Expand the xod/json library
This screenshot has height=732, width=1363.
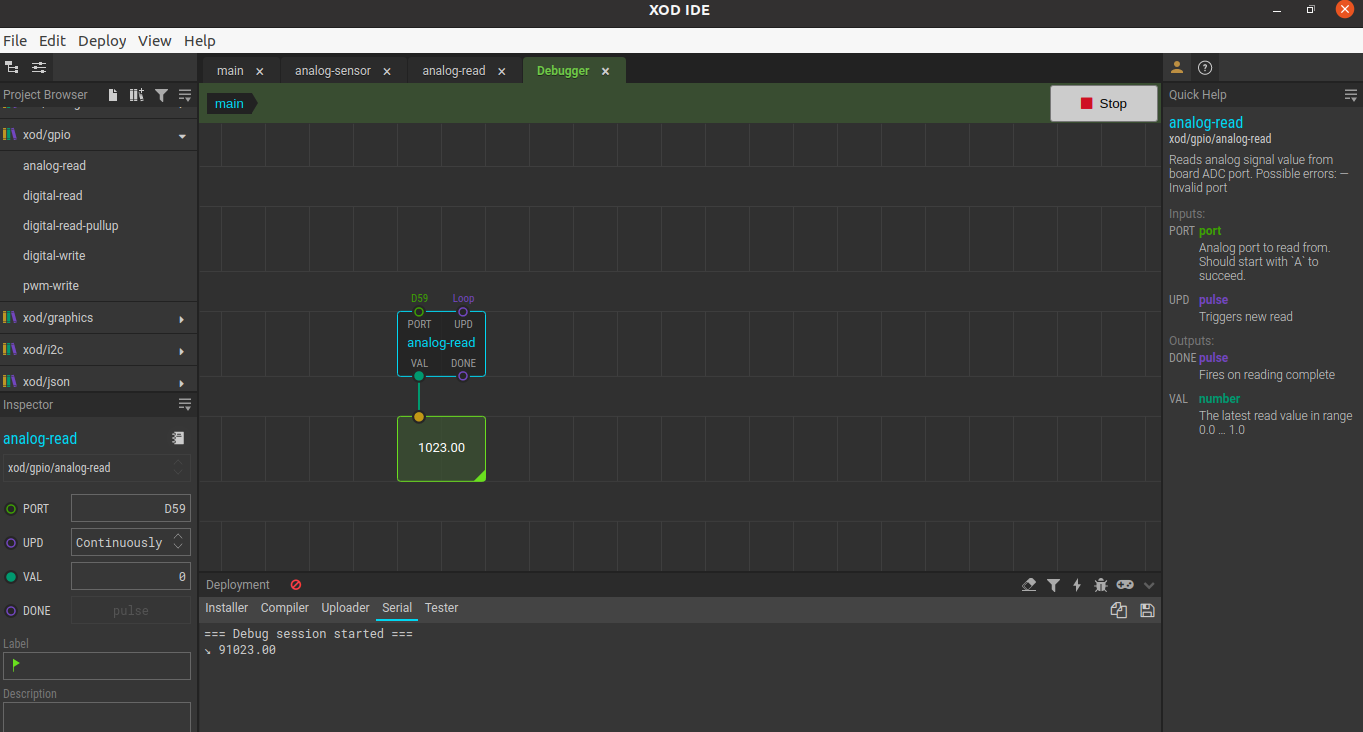tap(182, 382)
